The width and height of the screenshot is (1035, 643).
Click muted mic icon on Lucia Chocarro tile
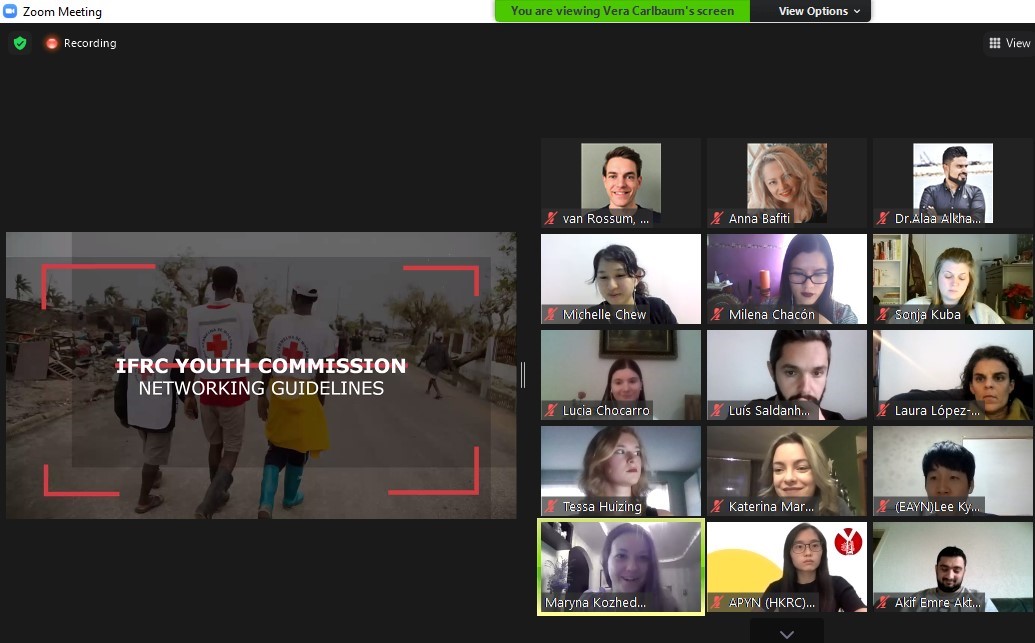click(551, 411)
